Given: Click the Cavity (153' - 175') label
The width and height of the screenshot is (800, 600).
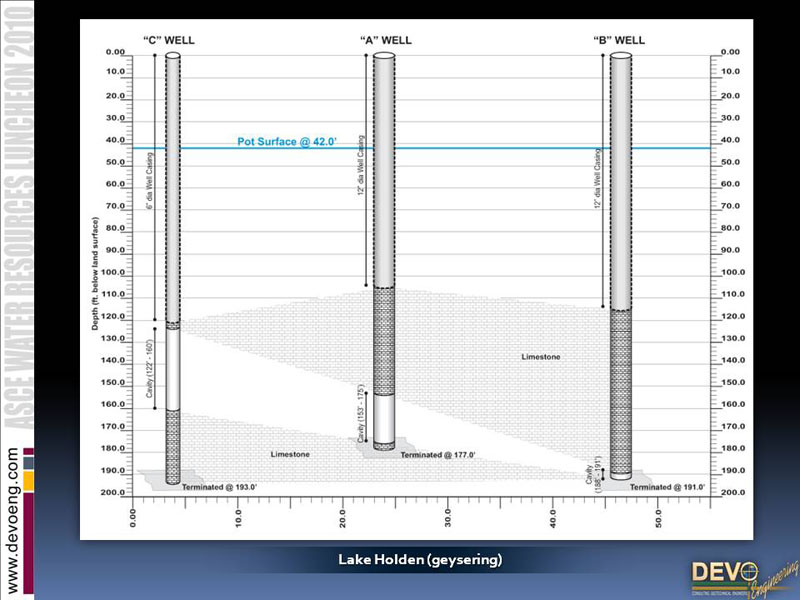Looking at the screenshot, I should (x=362, y=415).
